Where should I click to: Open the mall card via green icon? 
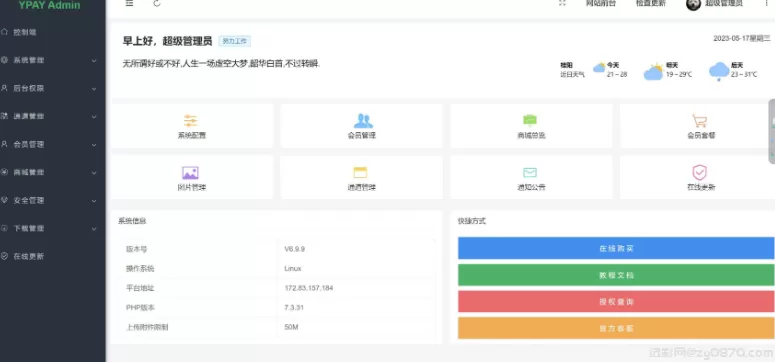[530, 120]
